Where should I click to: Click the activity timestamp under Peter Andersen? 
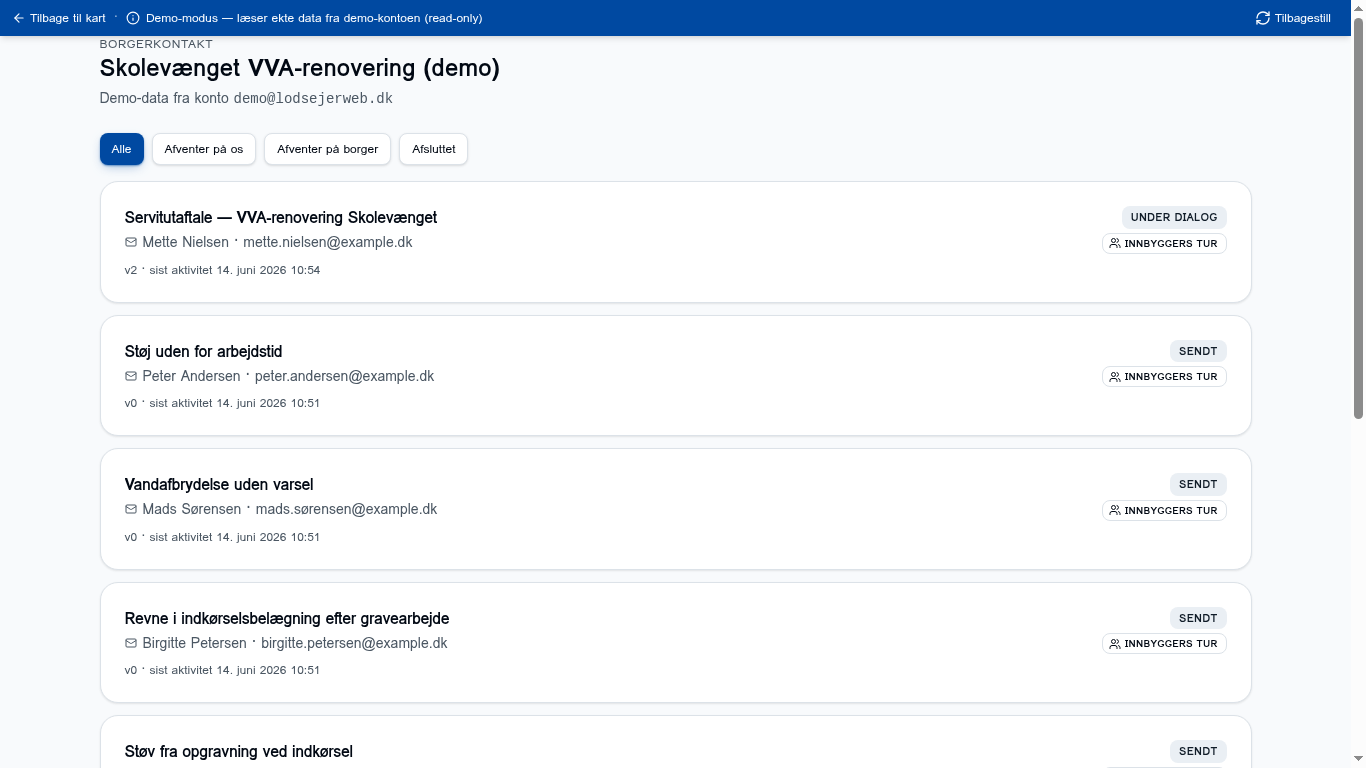coord(222,403)
